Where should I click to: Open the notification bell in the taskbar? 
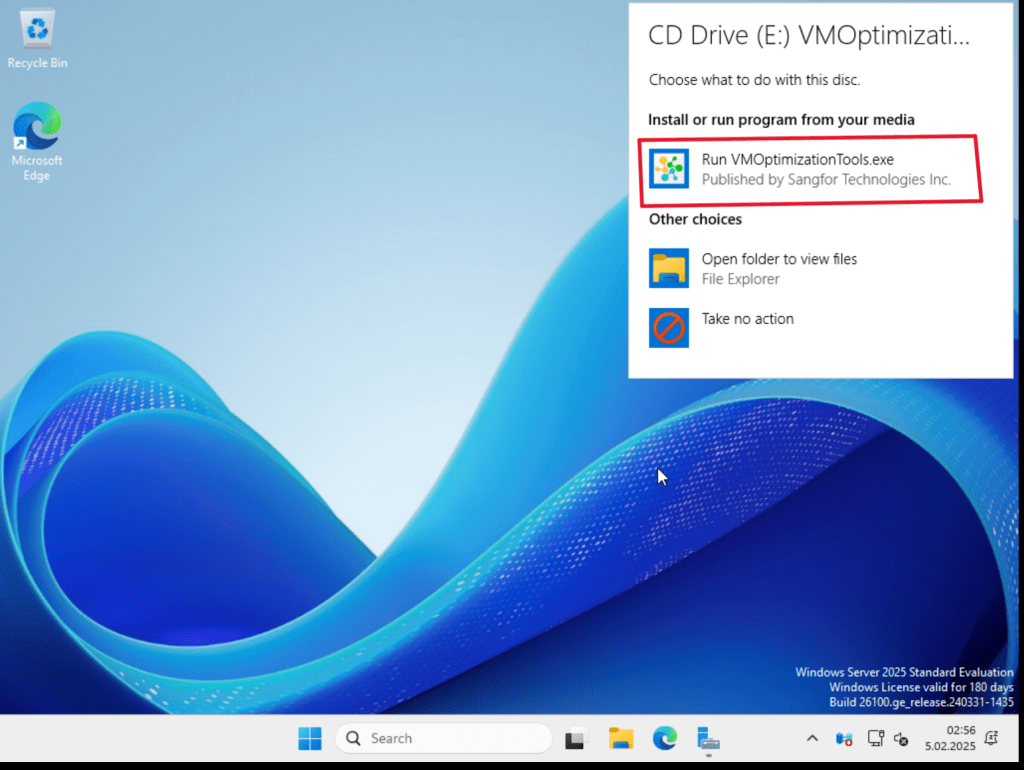click(991, 739)
